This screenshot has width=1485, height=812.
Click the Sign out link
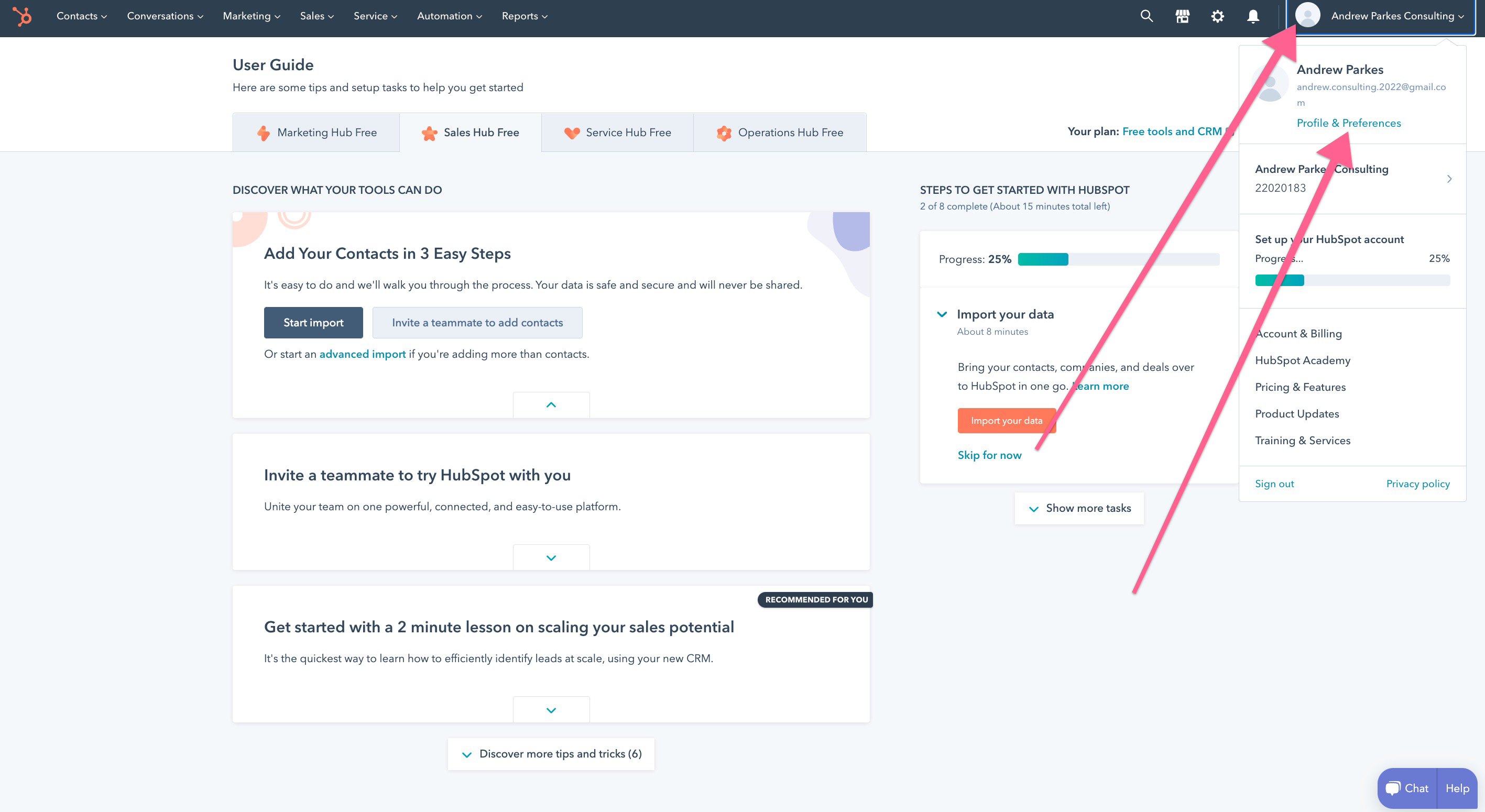[x=1274, y=484]
